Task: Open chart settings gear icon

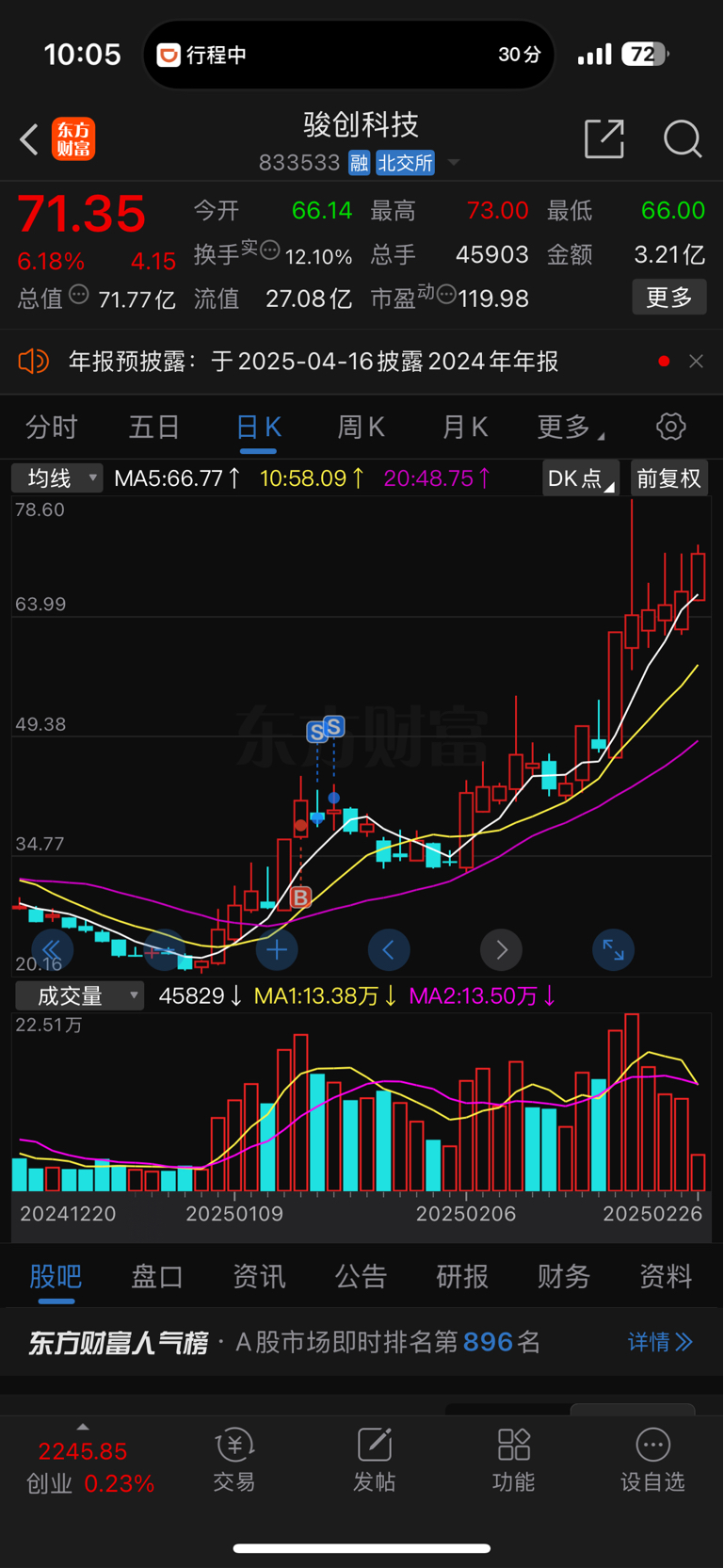Action: click(671, 427)
